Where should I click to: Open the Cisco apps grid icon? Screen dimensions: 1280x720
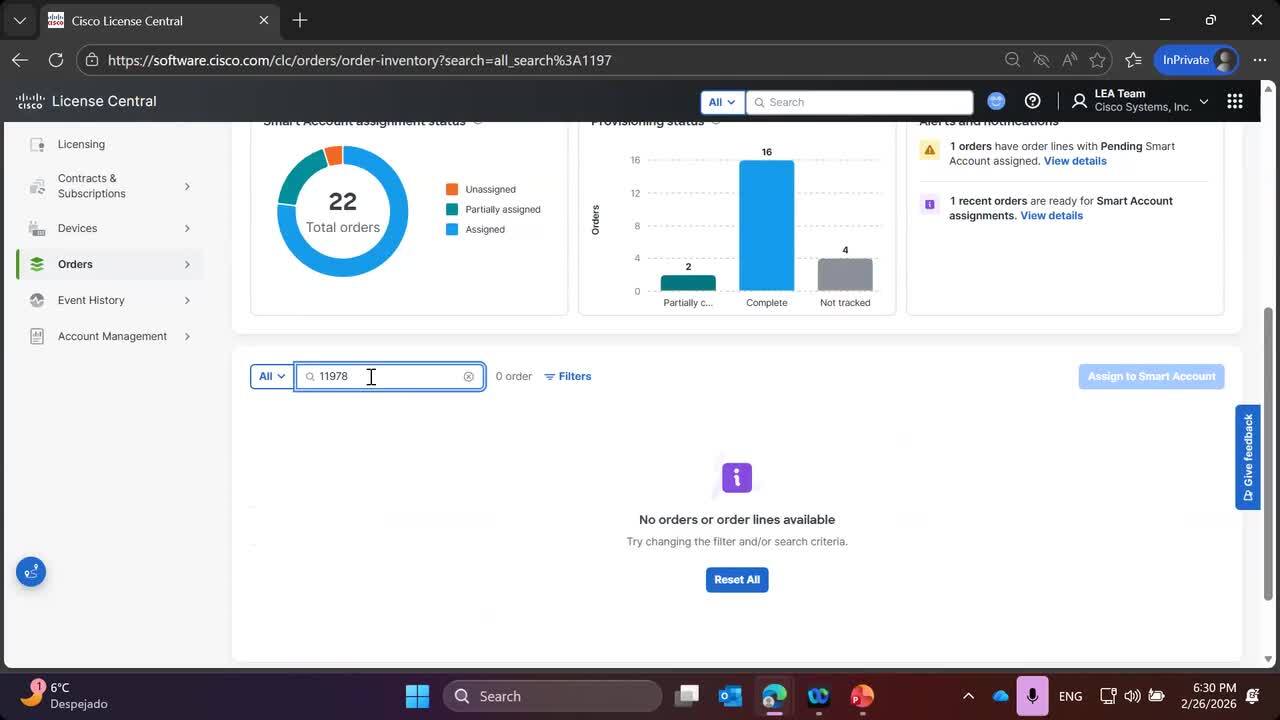1234,101
